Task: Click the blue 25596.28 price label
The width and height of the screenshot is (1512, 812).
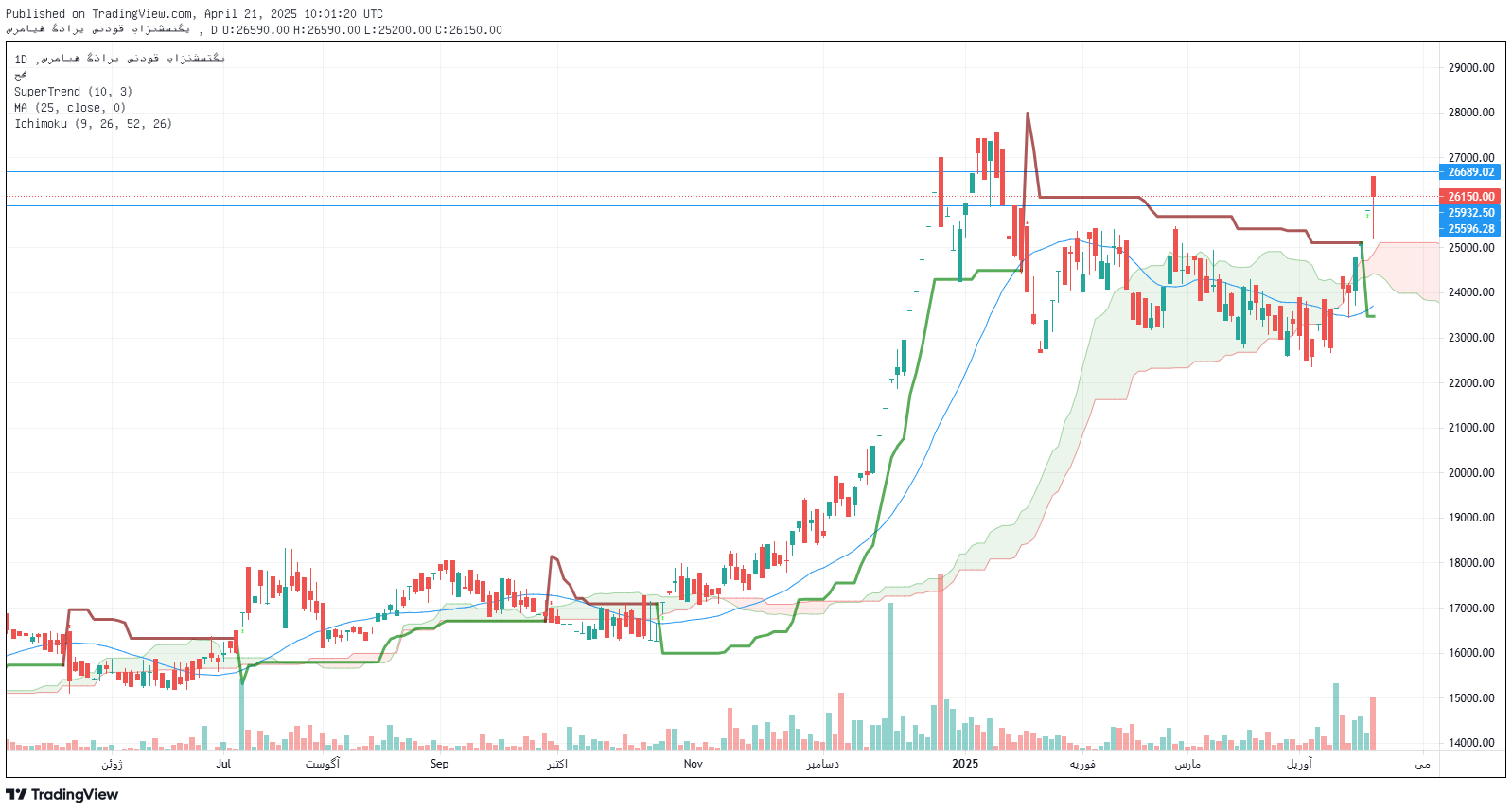Action: [x=1470, y=229]
